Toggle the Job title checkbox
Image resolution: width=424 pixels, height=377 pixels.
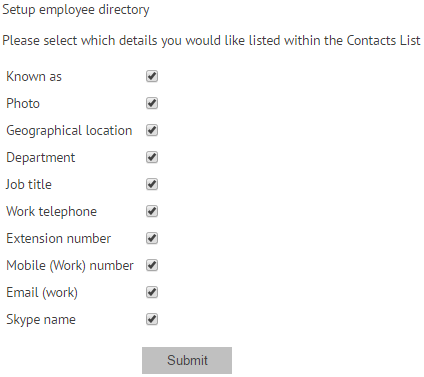click(152, 184)
